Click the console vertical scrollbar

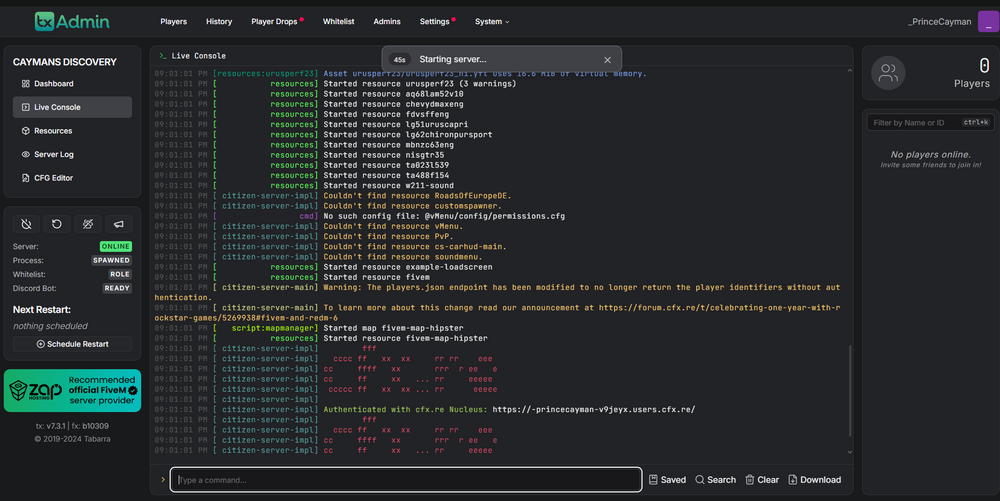(x=849, y=390)
